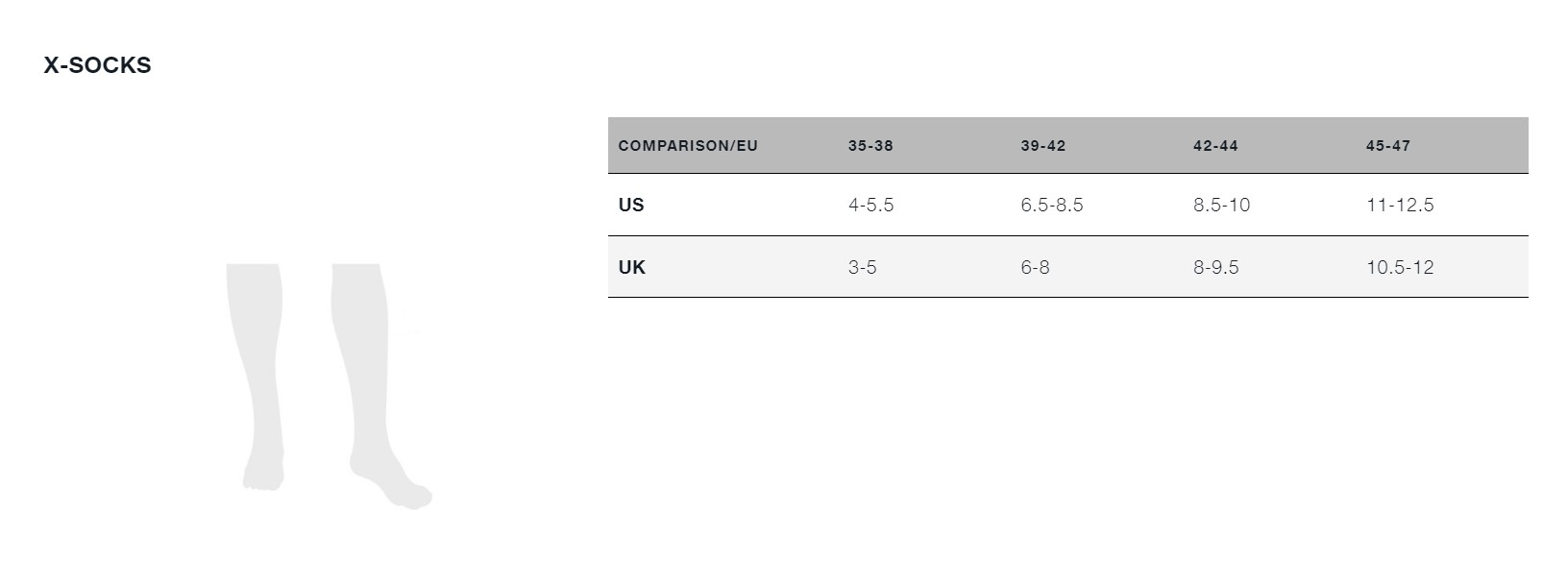The height and width of the screenshot is (584, 1568).
Task: Click the US size 6.5-8.5 cell
Action: 1052,205
